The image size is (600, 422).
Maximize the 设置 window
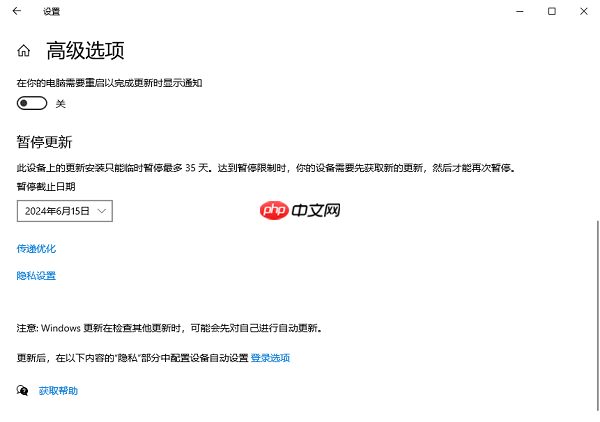(551, 11)
